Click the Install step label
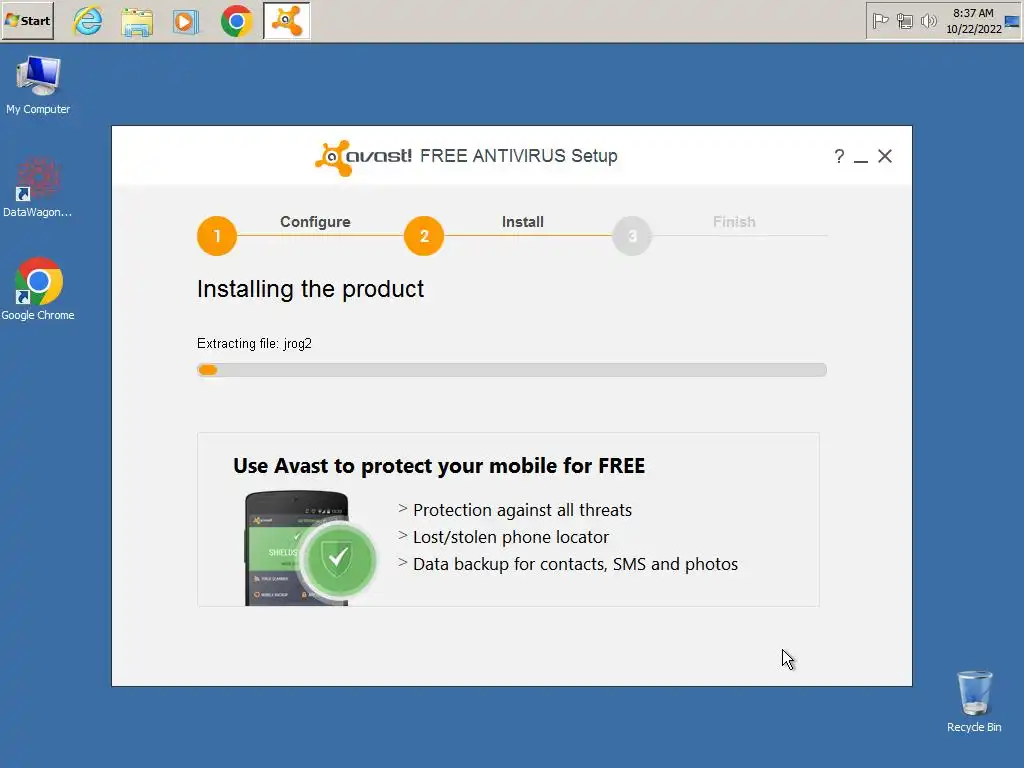Viewport: 1024px width, 768px height. pos(522,222)
